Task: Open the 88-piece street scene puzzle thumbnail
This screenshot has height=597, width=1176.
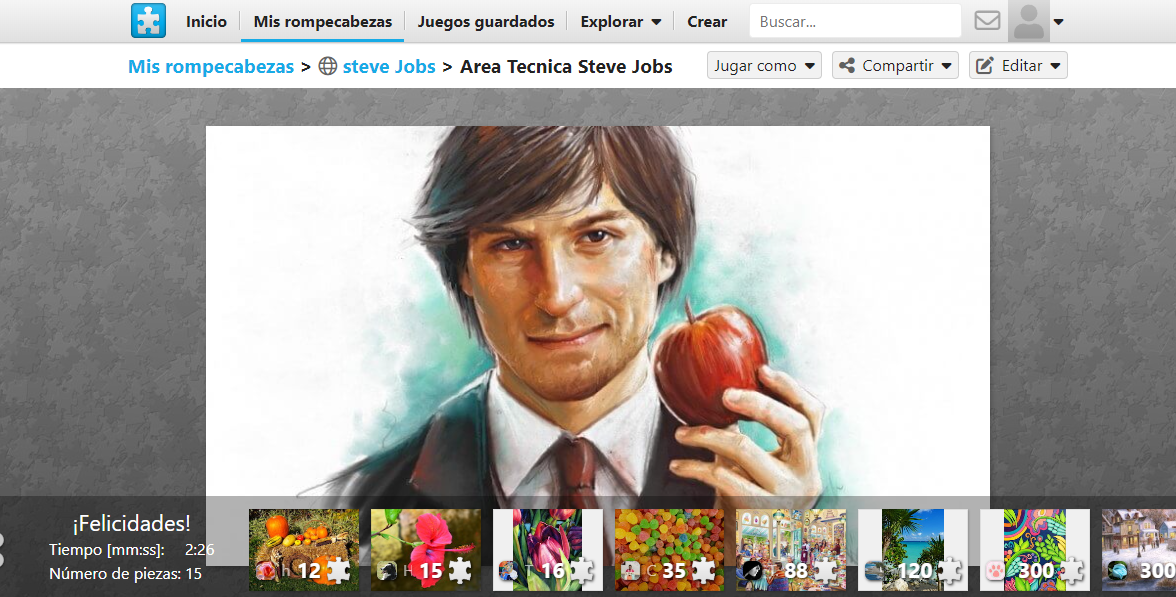Action: click(791, 550)
